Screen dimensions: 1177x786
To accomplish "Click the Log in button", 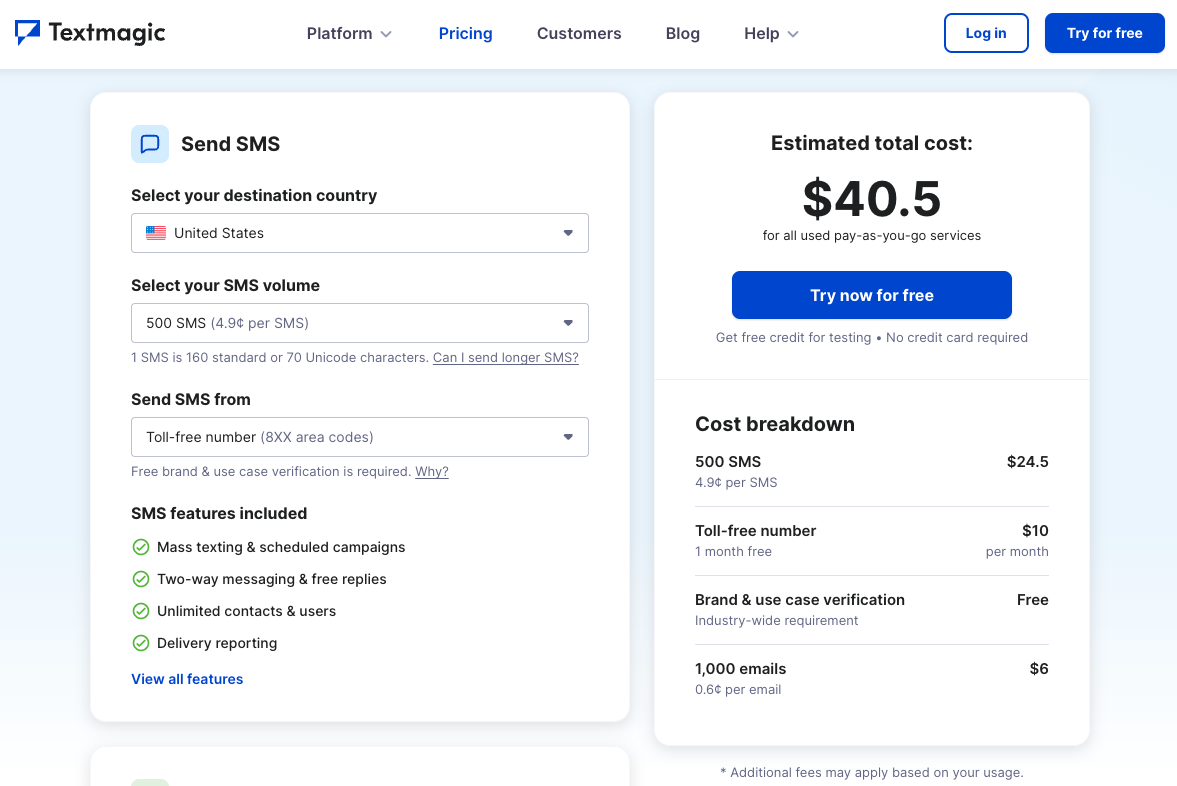I will 985,33.
